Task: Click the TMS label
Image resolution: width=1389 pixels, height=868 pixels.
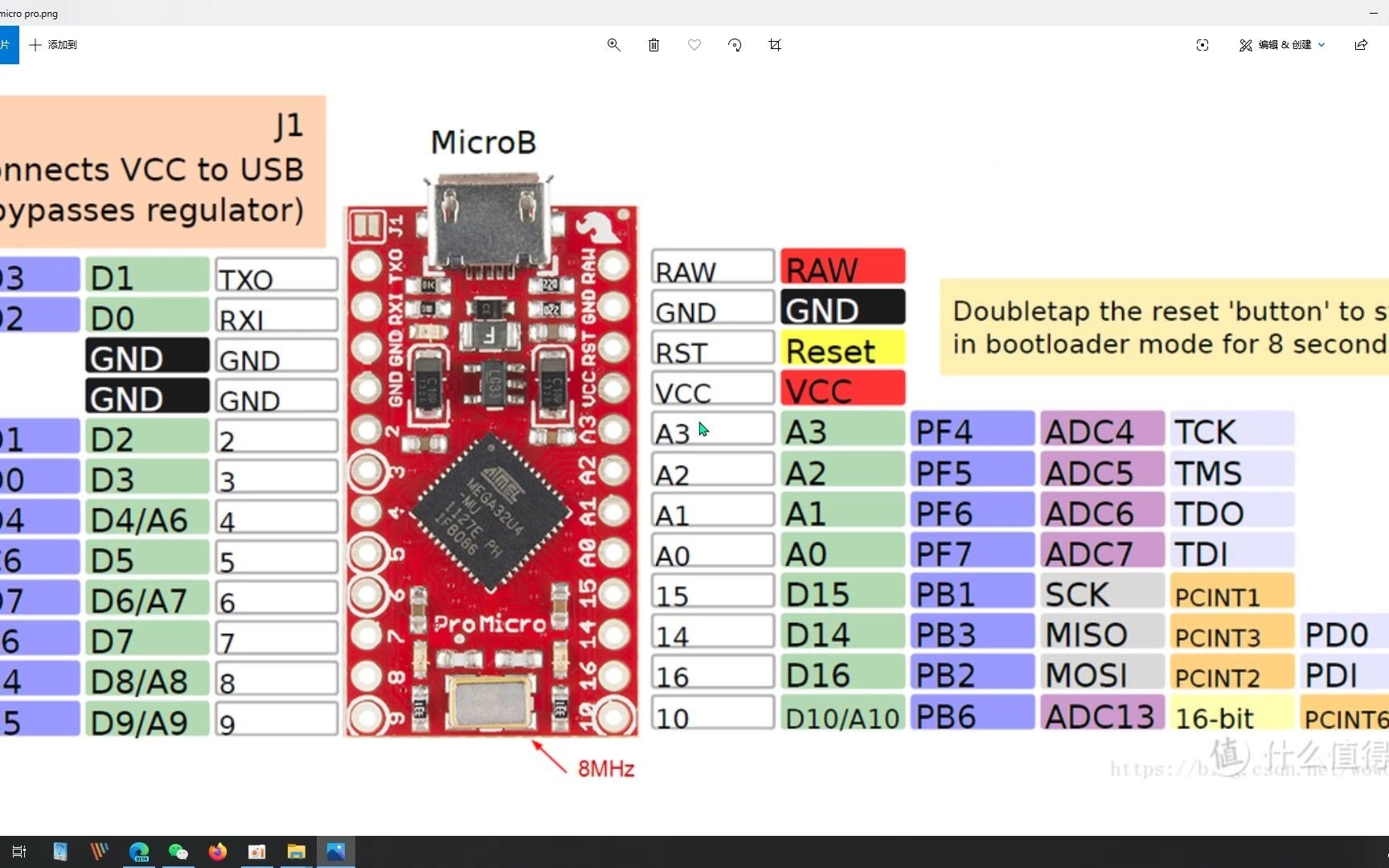Action: 1231,471
